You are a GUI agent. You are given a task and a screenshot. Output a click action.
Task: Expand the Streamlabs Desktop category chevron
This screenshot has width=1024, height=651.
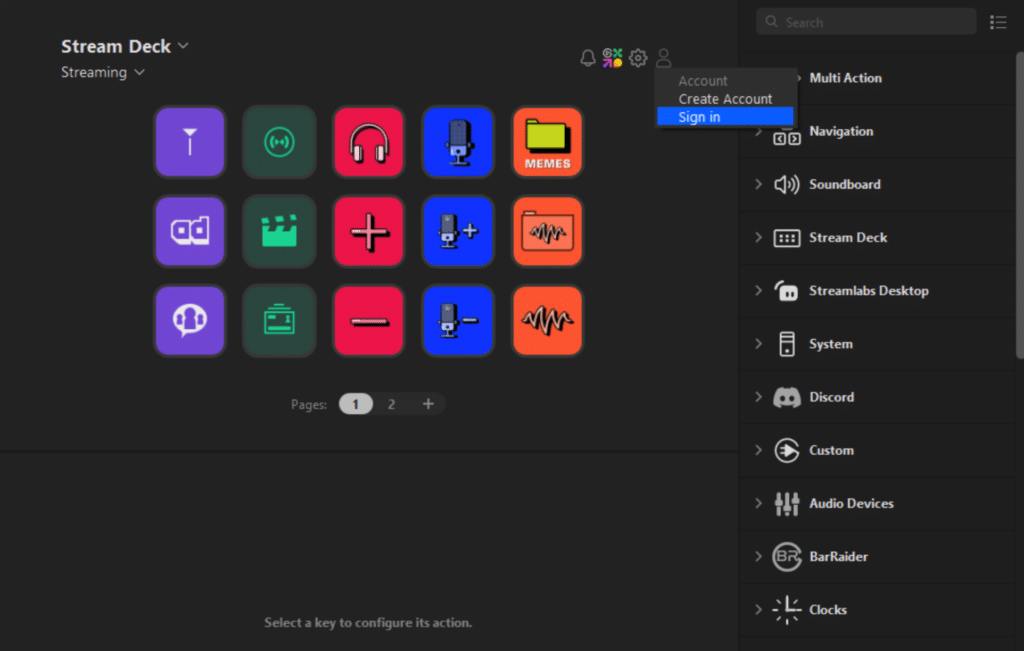(758, 291)
